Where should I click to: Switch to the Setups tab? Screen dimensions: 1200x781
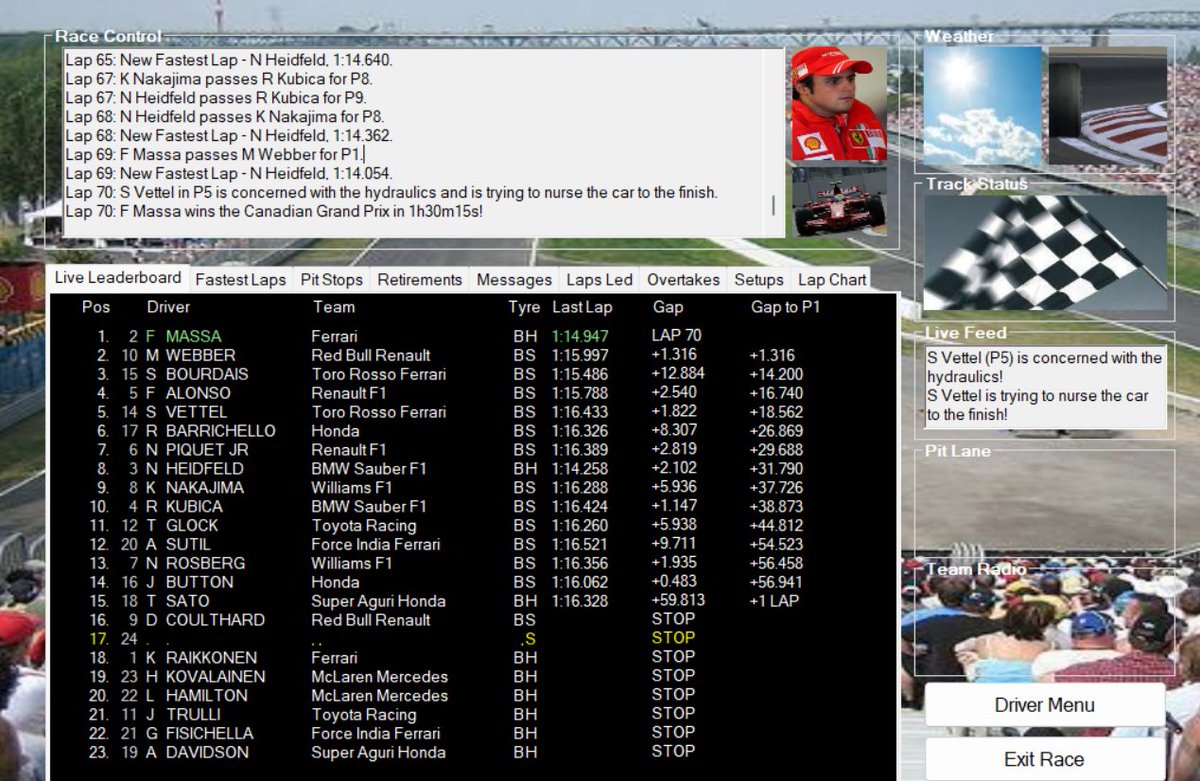point(759,280)
